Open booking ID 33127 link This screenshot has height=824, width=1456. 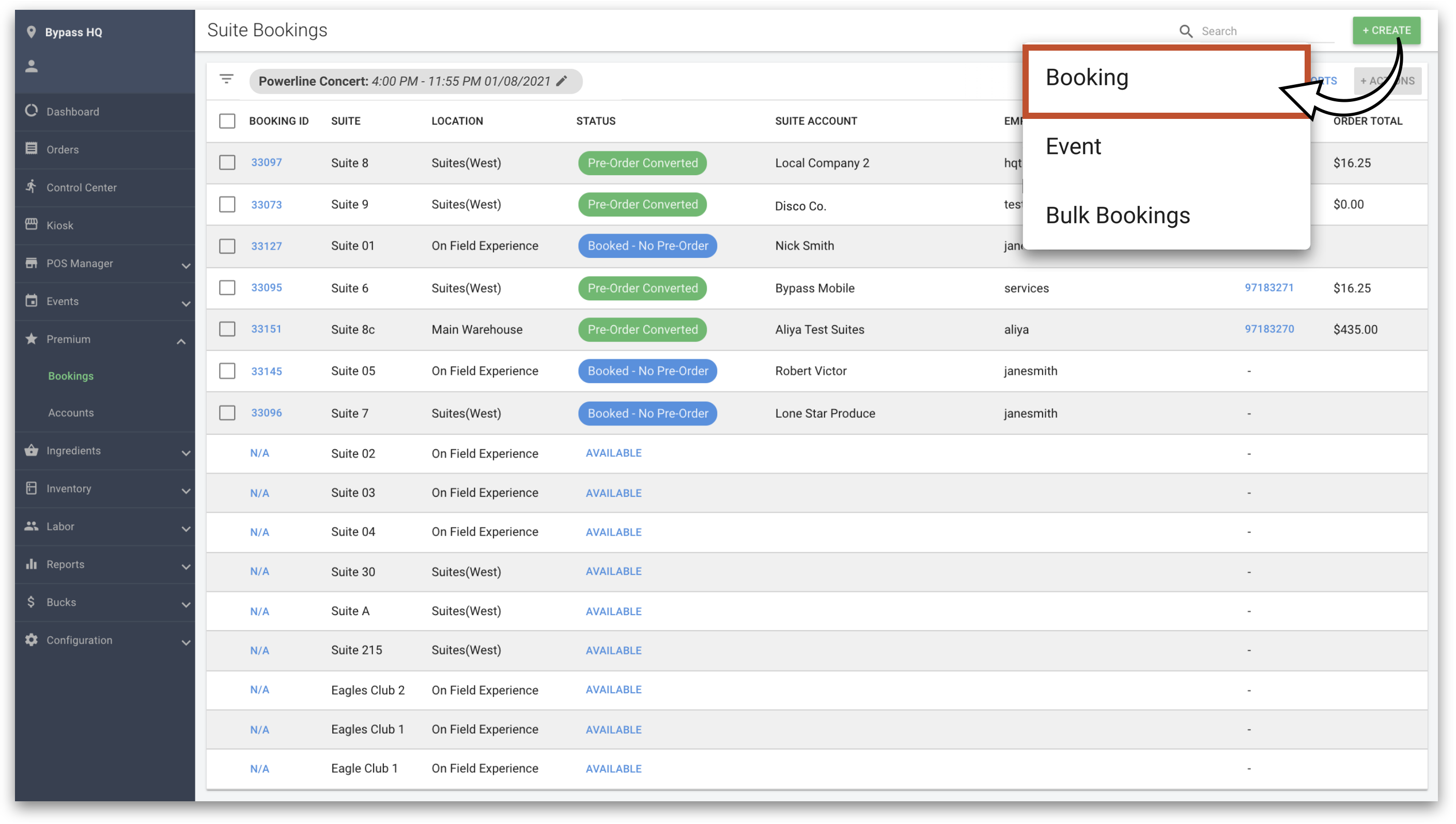[x=266, y=246]
